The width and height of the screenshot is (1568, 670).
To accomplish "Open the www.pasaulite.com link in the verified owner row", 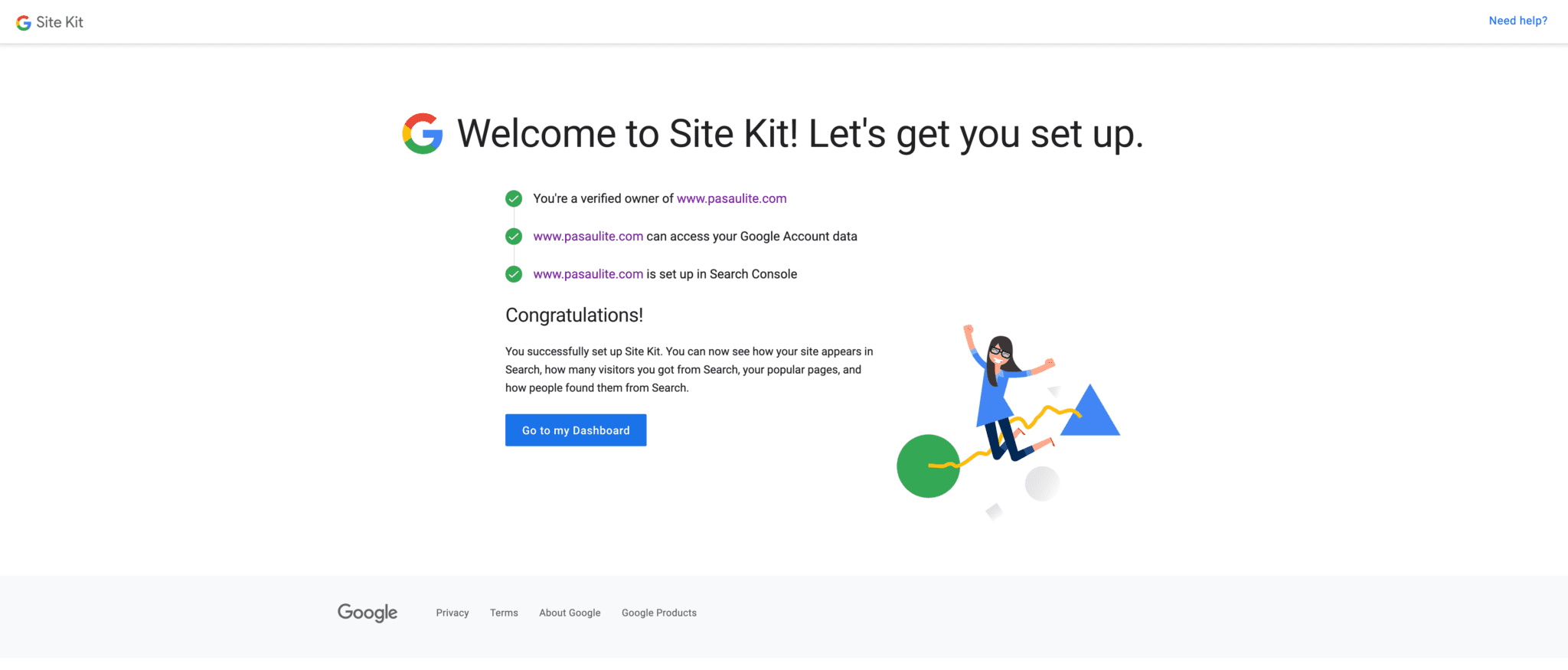I will 731,198.
